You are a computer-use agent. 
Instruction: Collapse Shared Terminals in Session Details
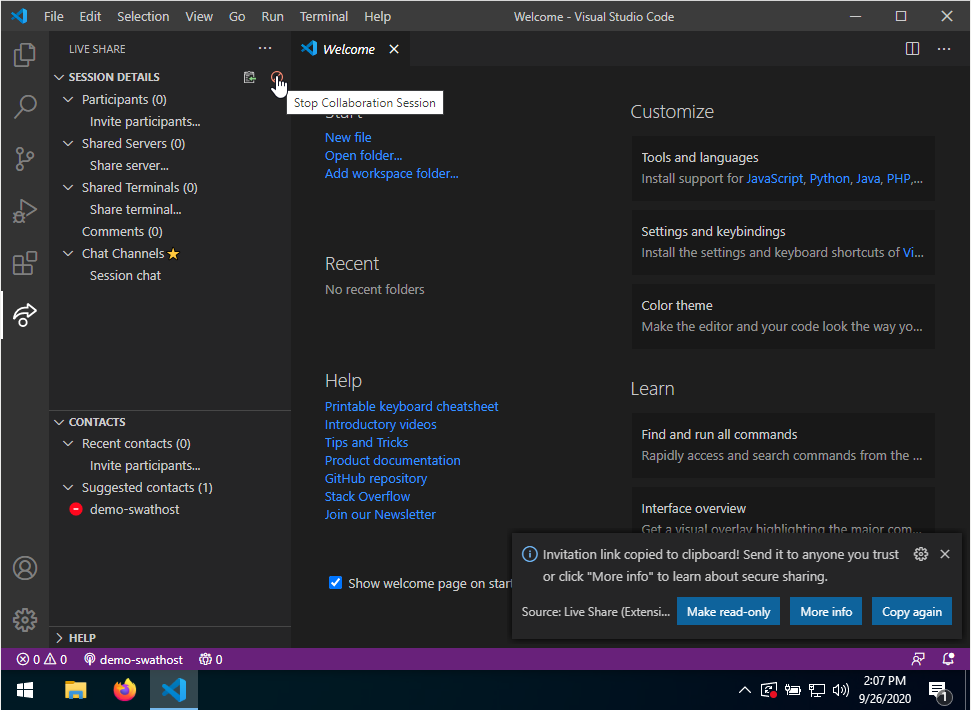[x=68, y=187]
